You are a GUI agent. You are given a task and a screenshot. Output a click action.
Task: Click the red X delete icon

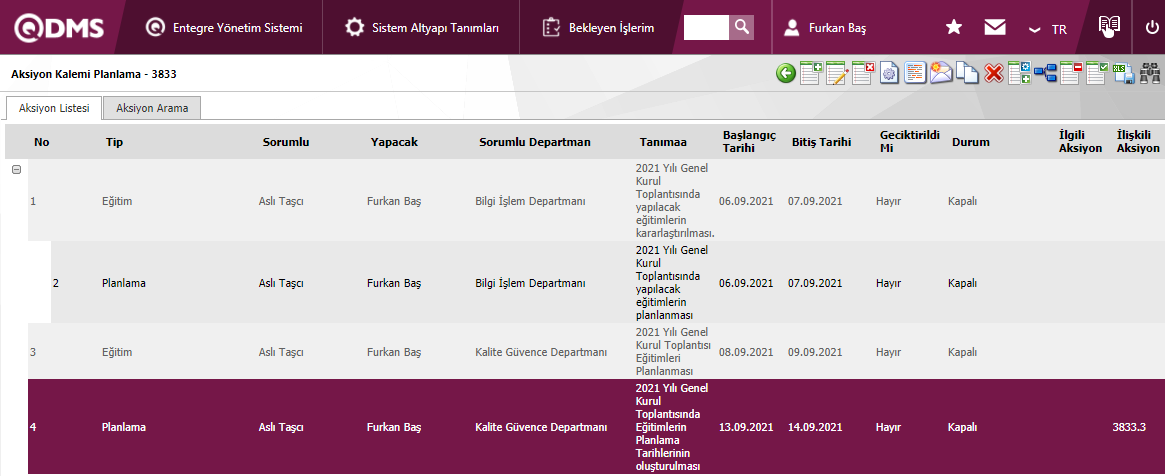993,73
